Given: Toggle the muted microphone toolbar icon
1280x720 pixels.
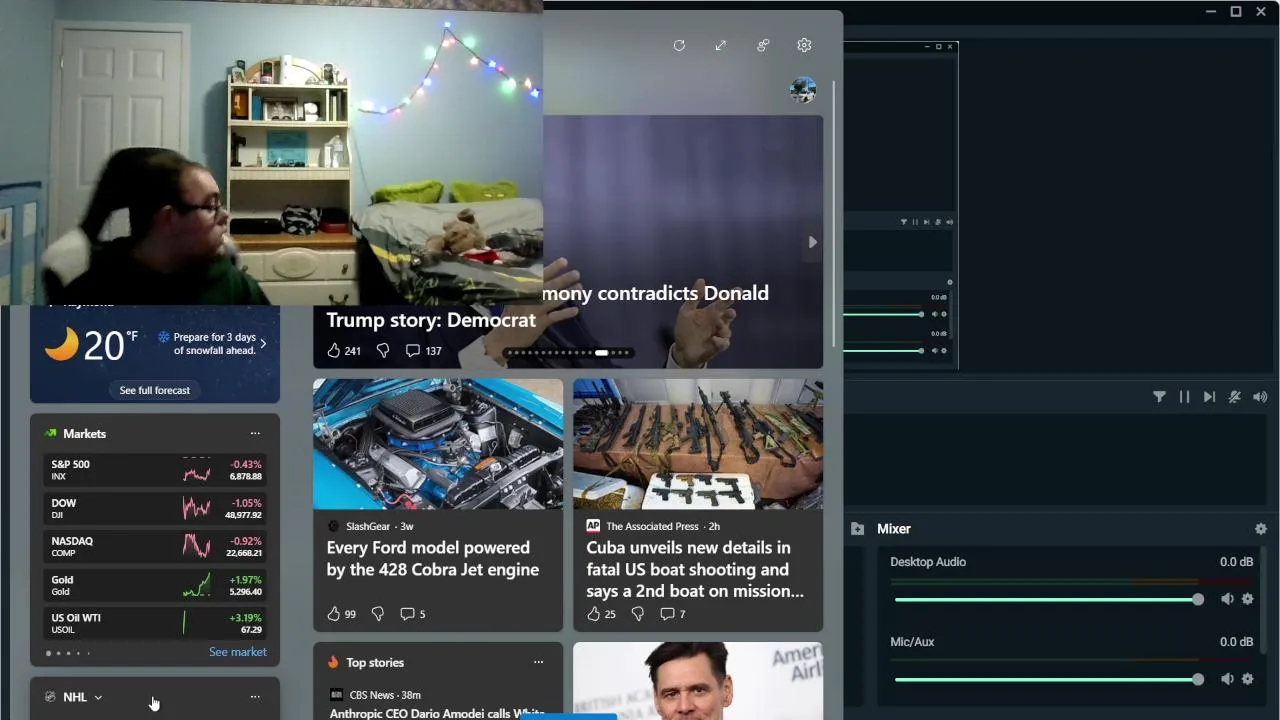Looking at the screenshot, I should (1235, 397).
